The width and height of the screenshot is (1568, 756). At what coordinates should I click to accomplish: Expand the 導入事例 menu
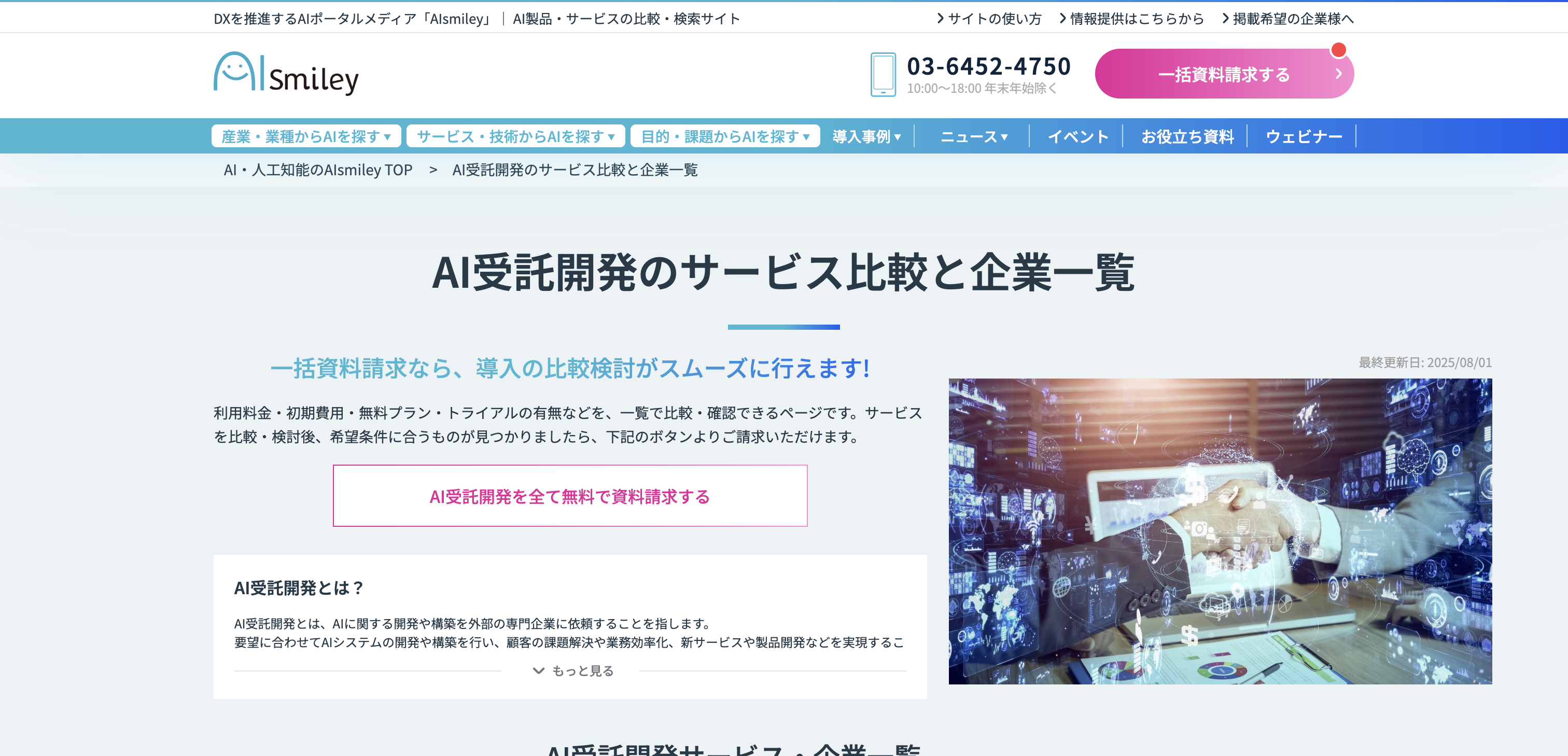point(866,136)
